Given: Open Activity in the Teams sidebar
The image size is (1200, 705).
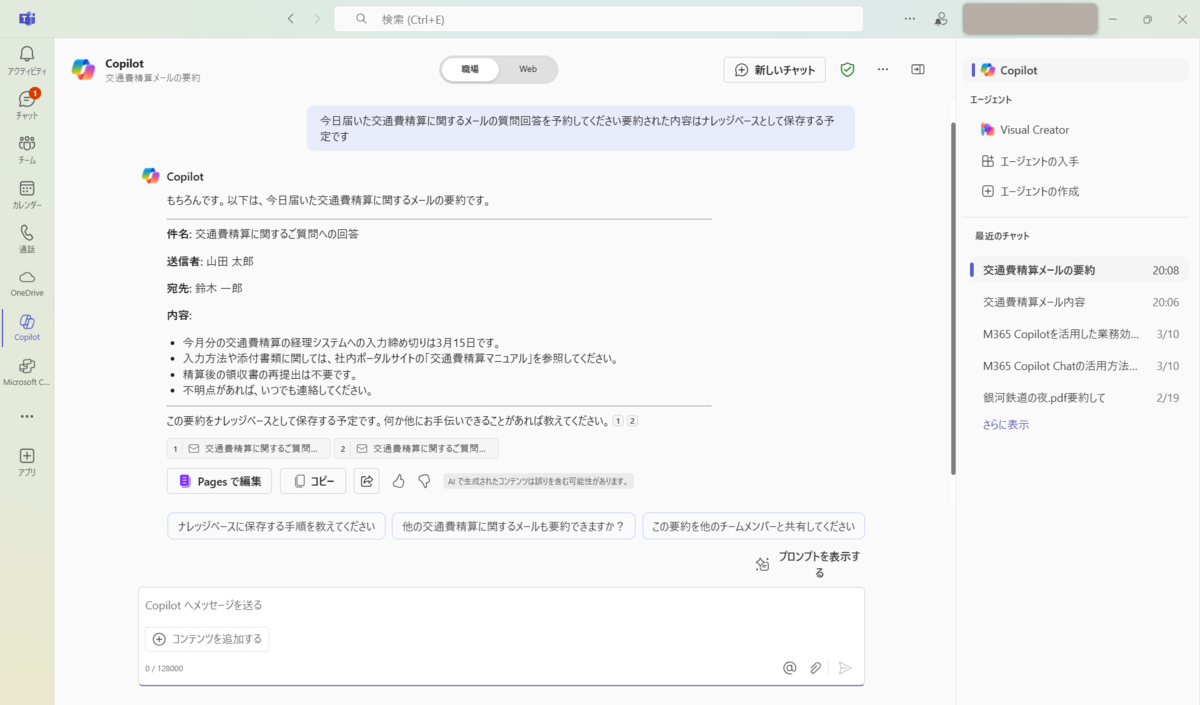Looking at the screenshot, I should (x=27, y=60).
